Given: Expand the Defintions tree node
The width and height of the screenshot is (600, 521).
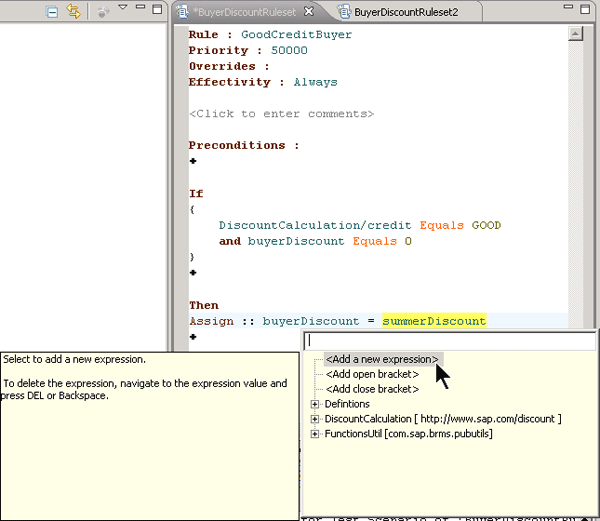Looking at the screenshot, I should 315,404.
